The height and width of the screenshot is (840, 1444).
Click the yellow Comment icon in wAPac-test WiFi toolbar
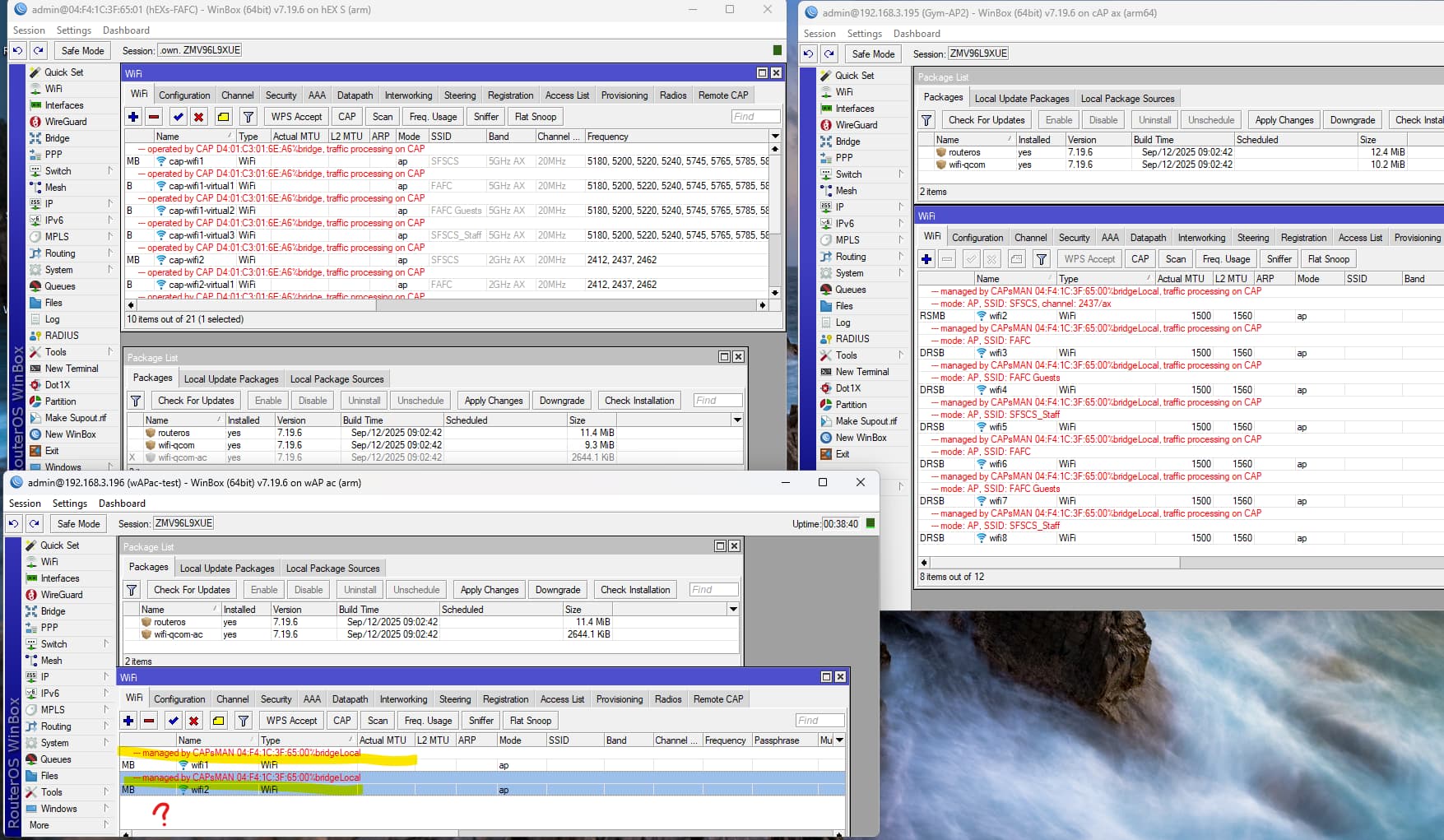pos(218,721)
